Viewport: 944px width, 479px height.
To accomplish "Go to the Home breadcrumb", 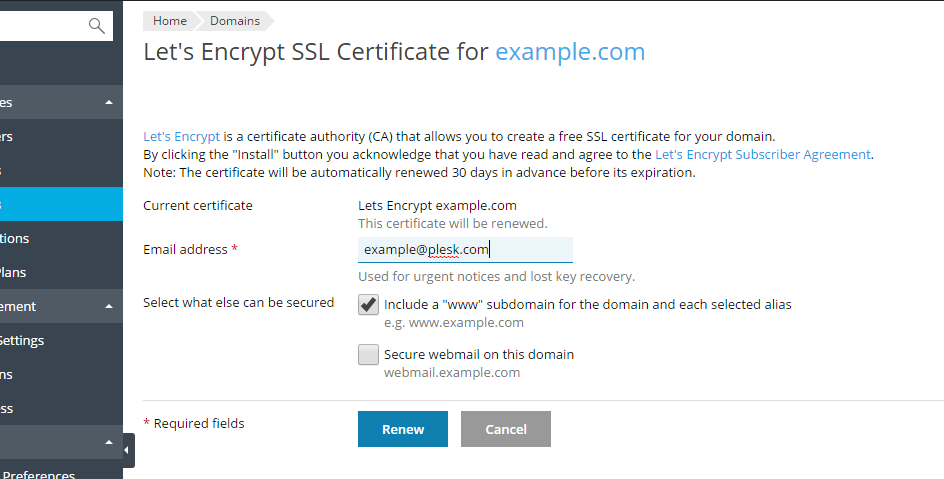I will point(170,21).
